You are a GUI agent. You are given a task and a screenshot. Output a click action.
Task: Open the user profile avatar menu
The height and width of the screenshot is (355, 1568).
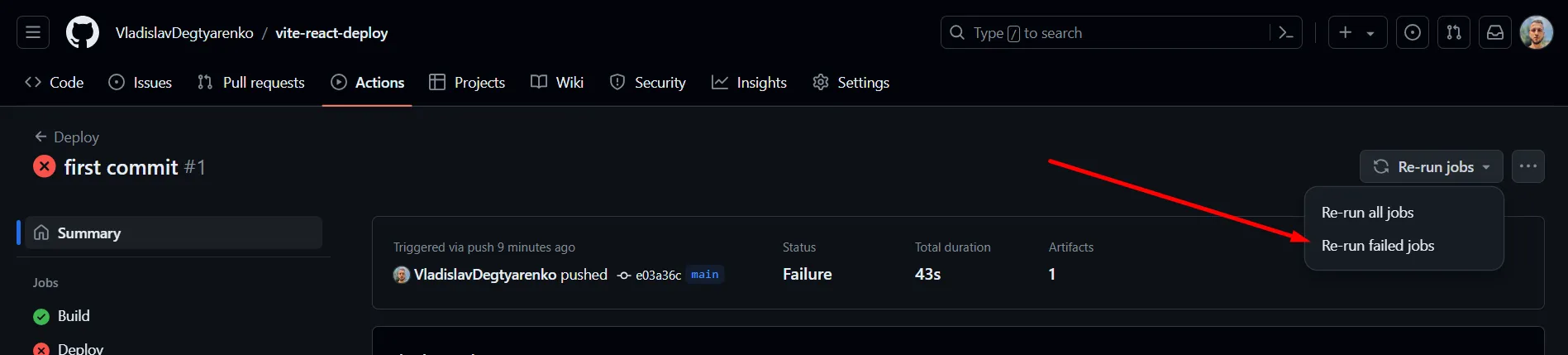(1537, 33)
